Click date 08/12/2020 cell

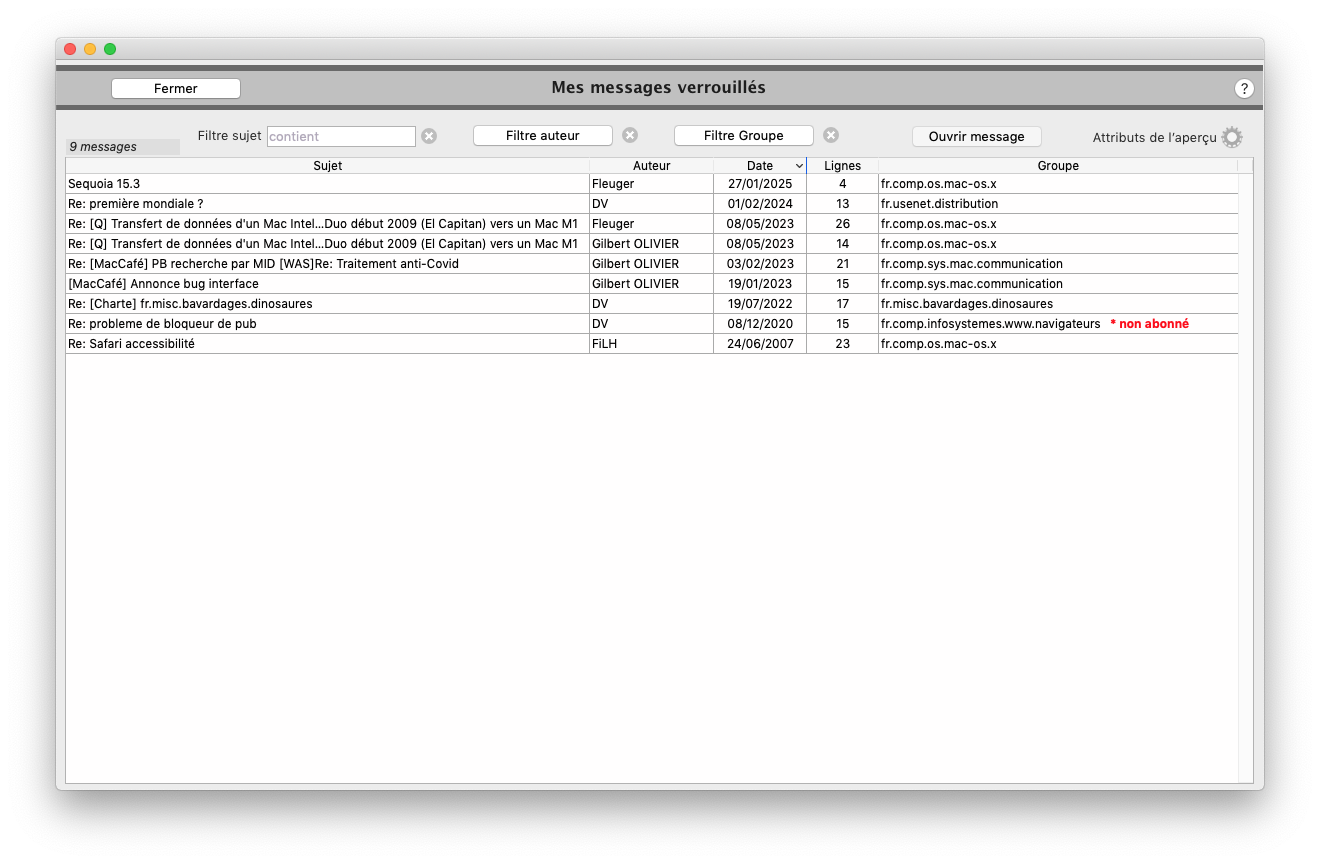tap(760, 324)
